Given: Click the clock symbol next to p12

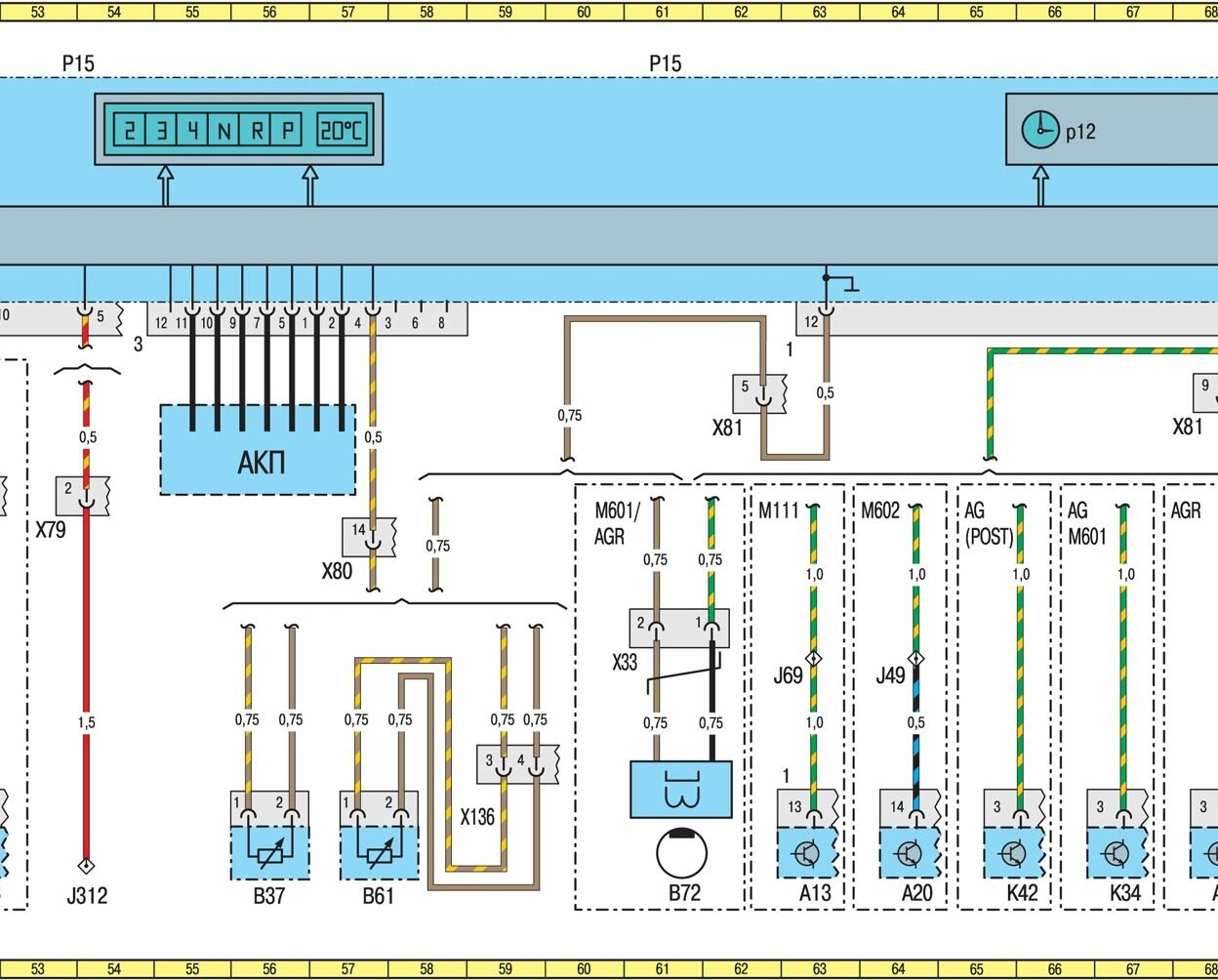Looking at the screenshot, I should (x=1039, y=130).
